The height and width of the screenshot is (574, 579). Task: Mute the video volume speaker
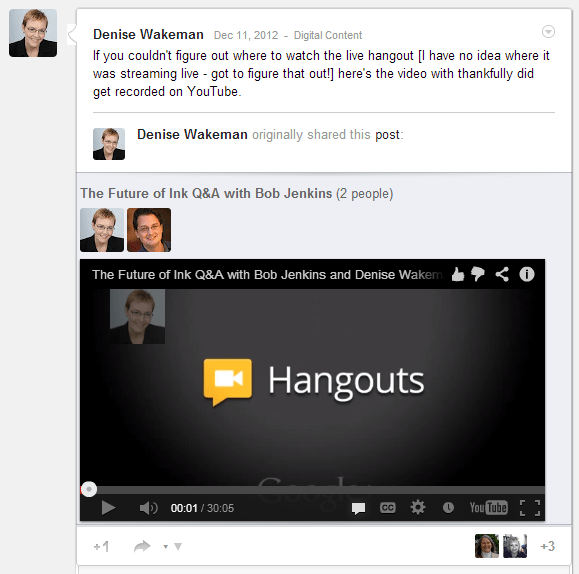click(x=148, y=508)
